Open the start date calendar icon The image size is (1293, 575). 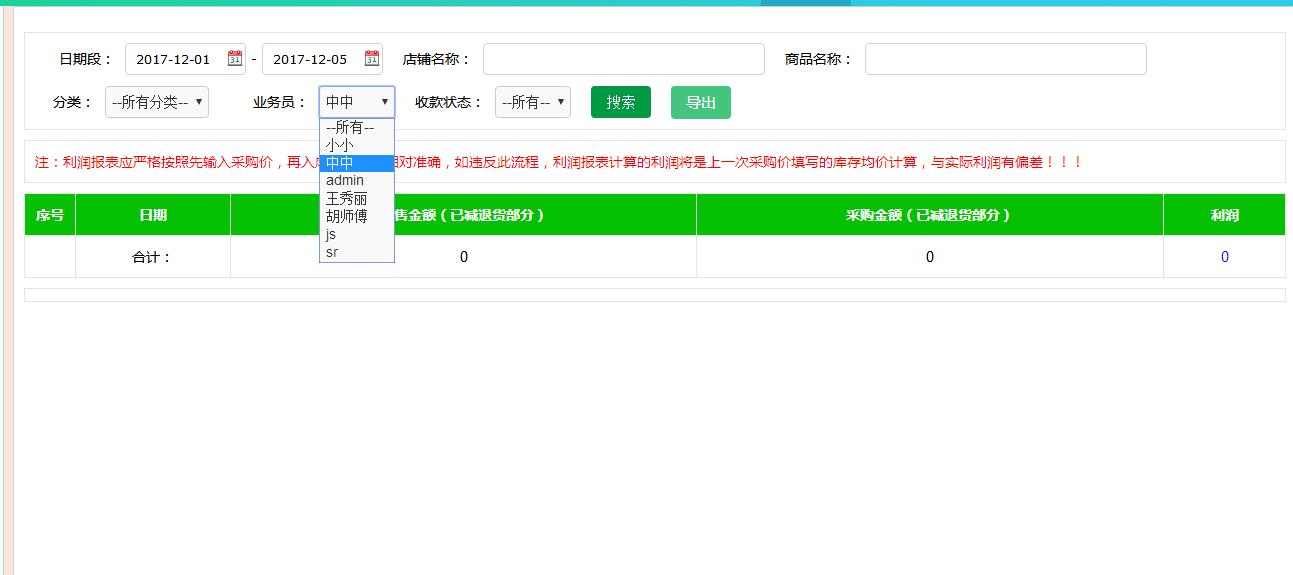click(x=235, y=58)
